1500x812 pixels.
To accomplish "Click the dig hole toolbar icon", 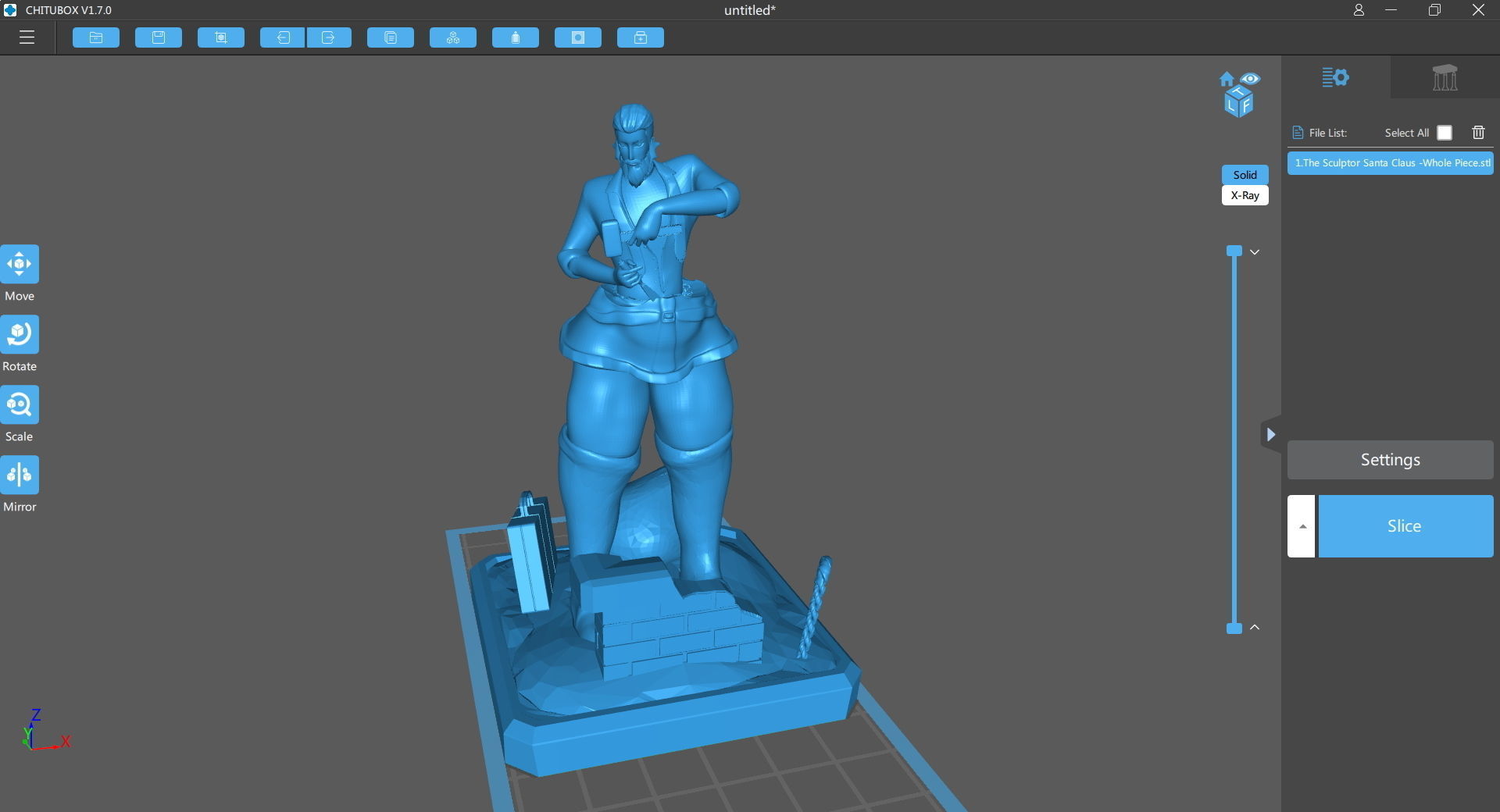I will 578,37.
